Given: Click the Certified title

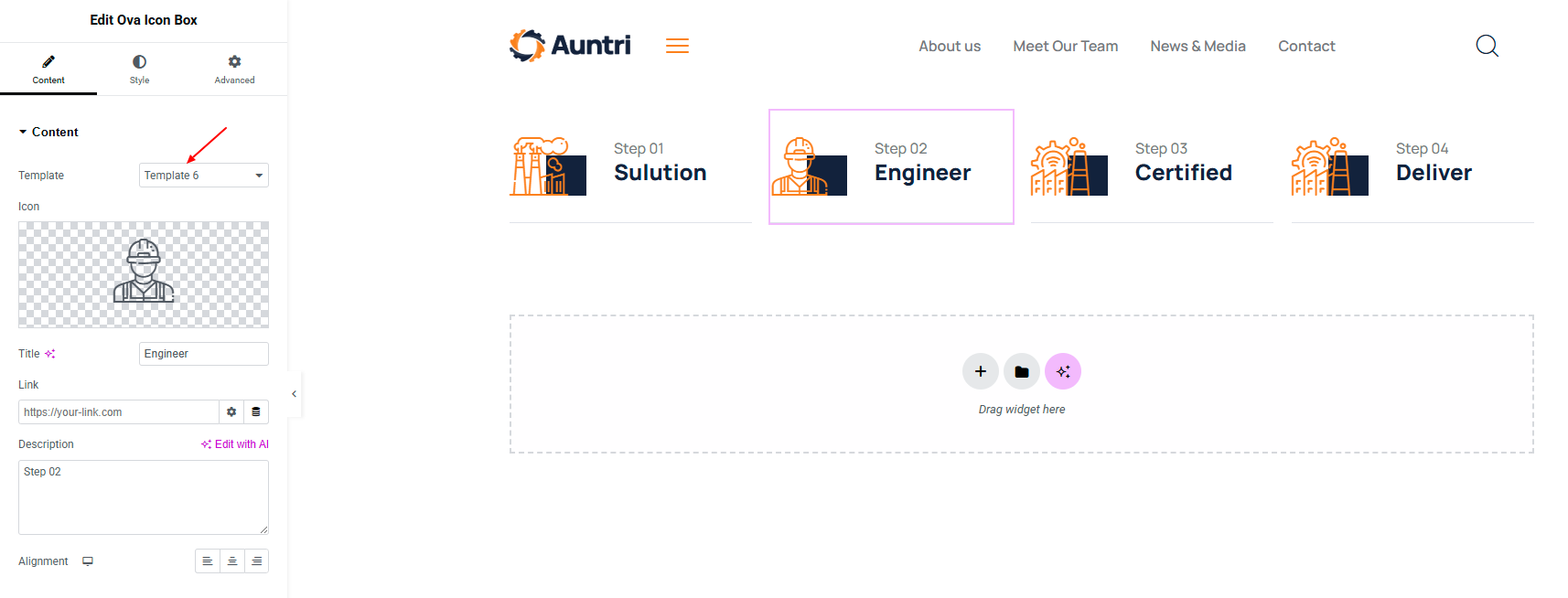Looking at the screenshot, I should pyautogui.click(x=1184, y=173).
